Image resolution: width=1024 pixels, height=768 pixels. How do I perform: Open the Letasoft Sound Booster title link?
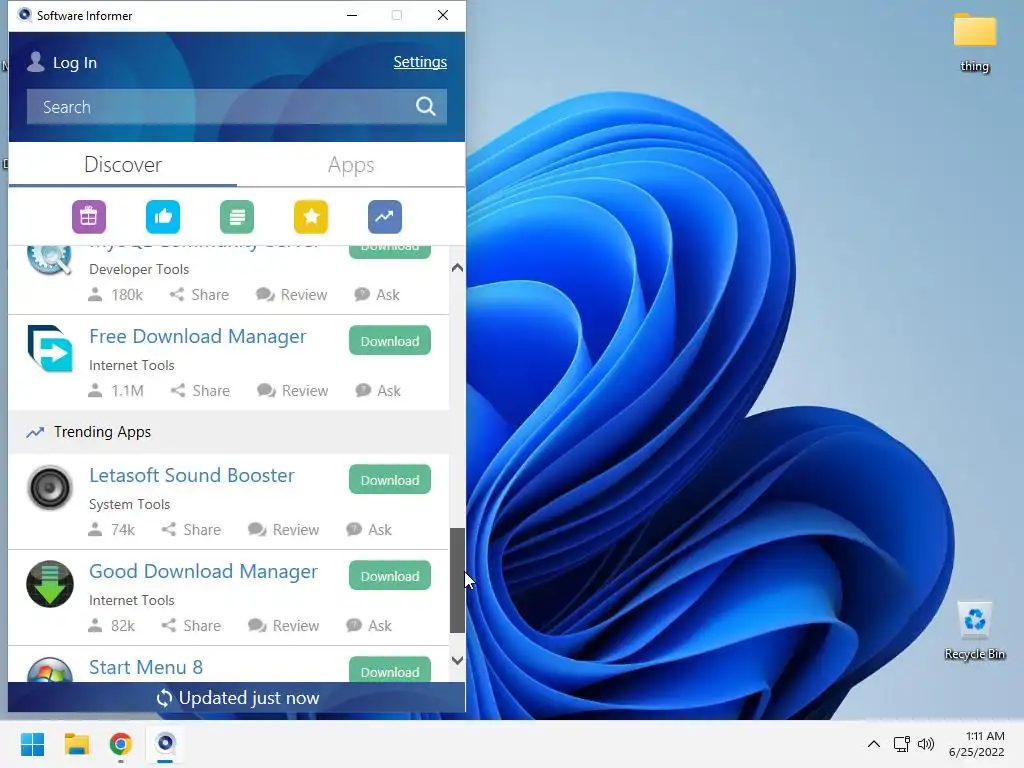tap(191, 475)
